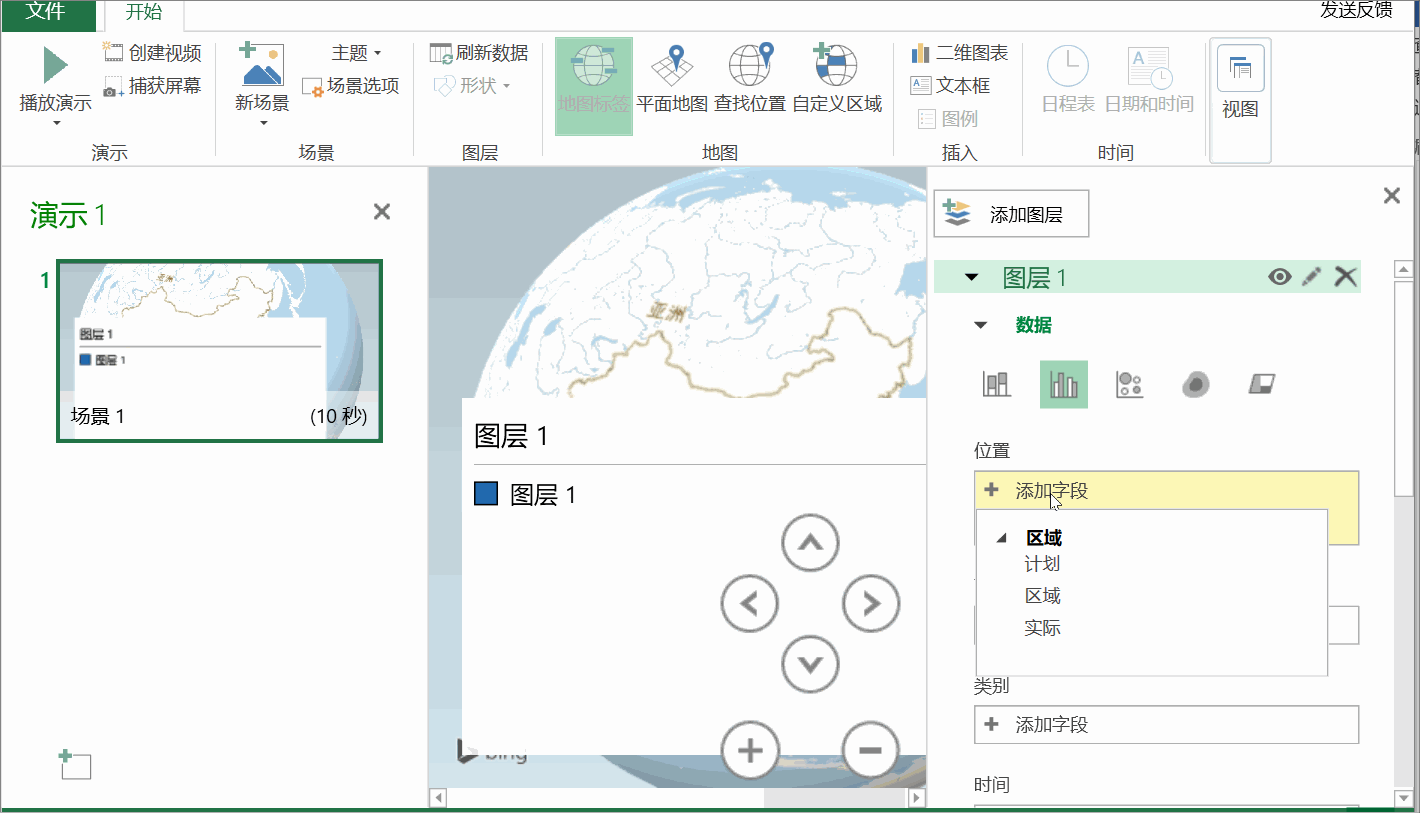Click the map horizontal scrollbar right arrow
Viewport: 1420px width, 813px height.
coord(917,798)
